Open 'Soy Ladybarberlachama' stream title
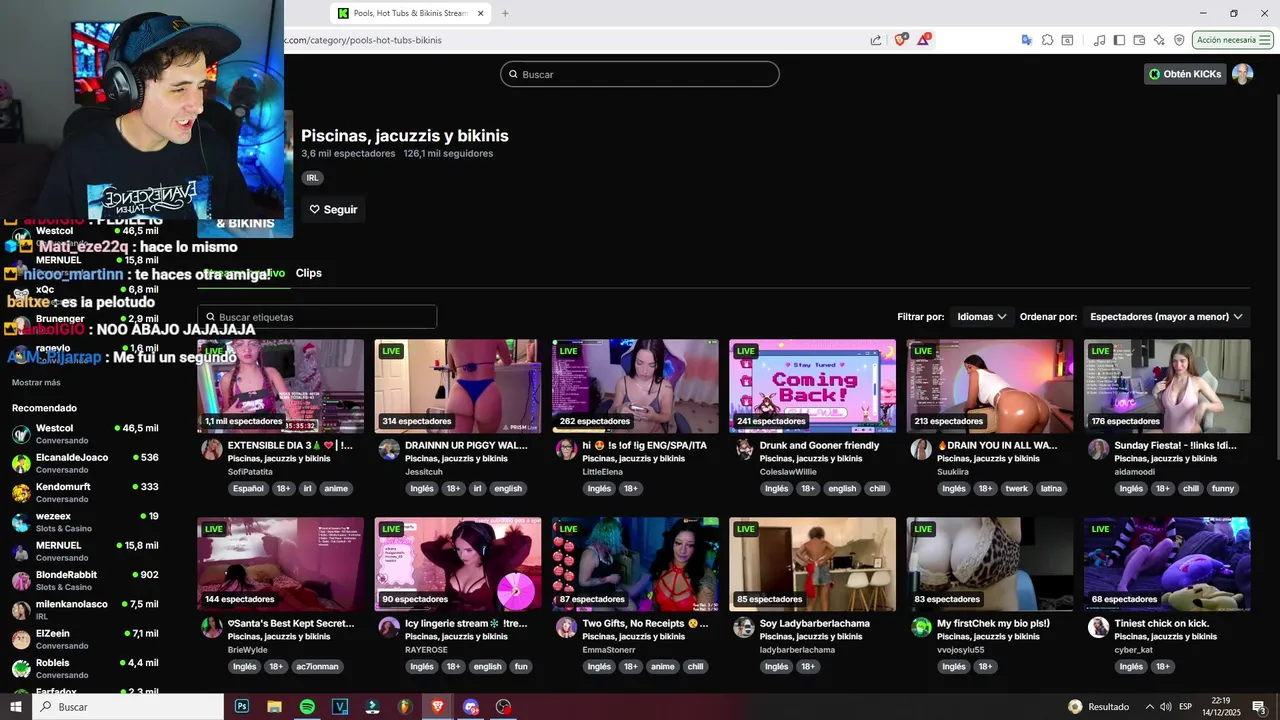The height and width of the screenshot is (720, 1280). 815,623
